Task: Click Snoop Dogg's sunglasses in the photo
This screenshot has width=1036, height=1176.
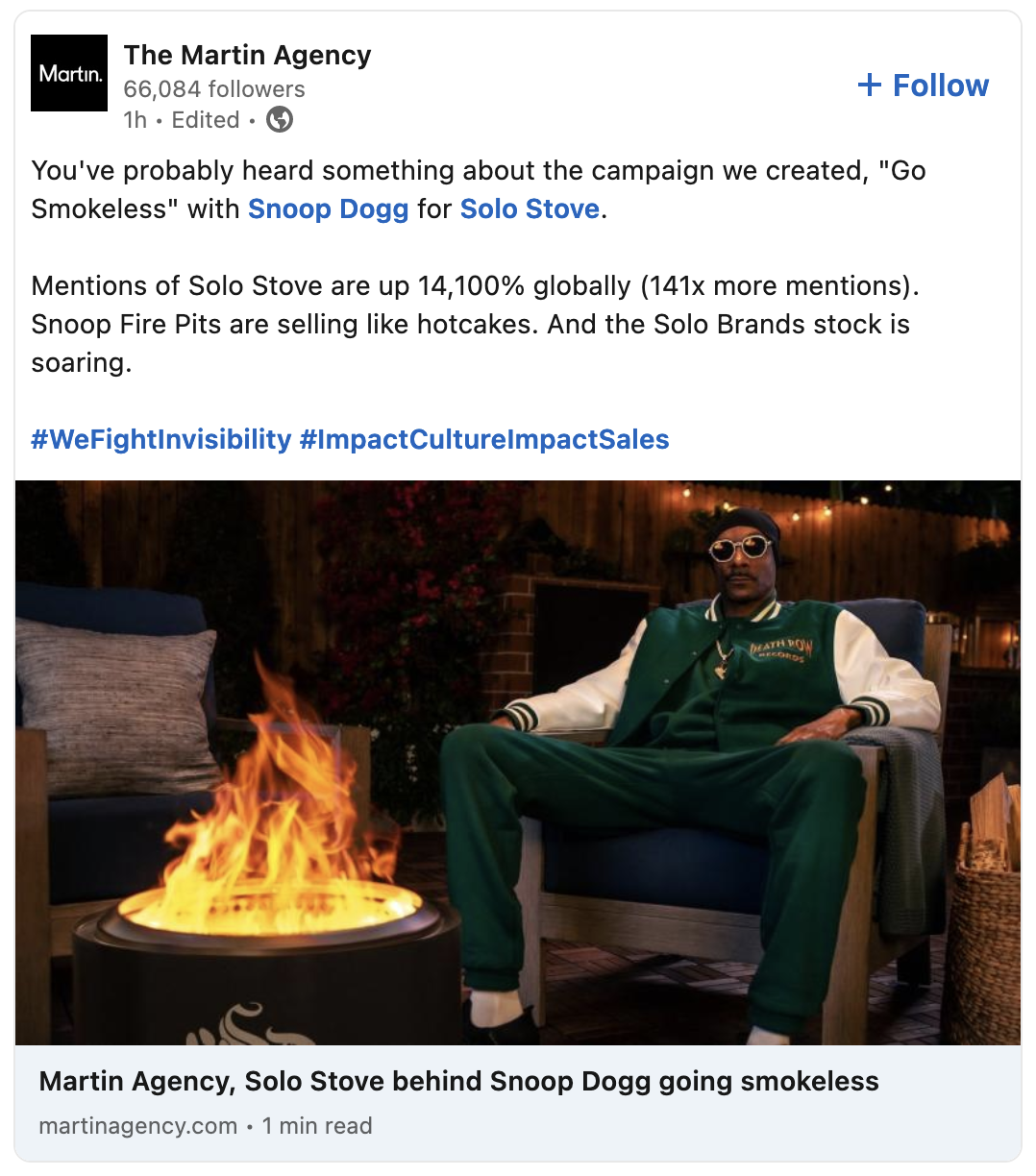Action: (x=741, y=549)
